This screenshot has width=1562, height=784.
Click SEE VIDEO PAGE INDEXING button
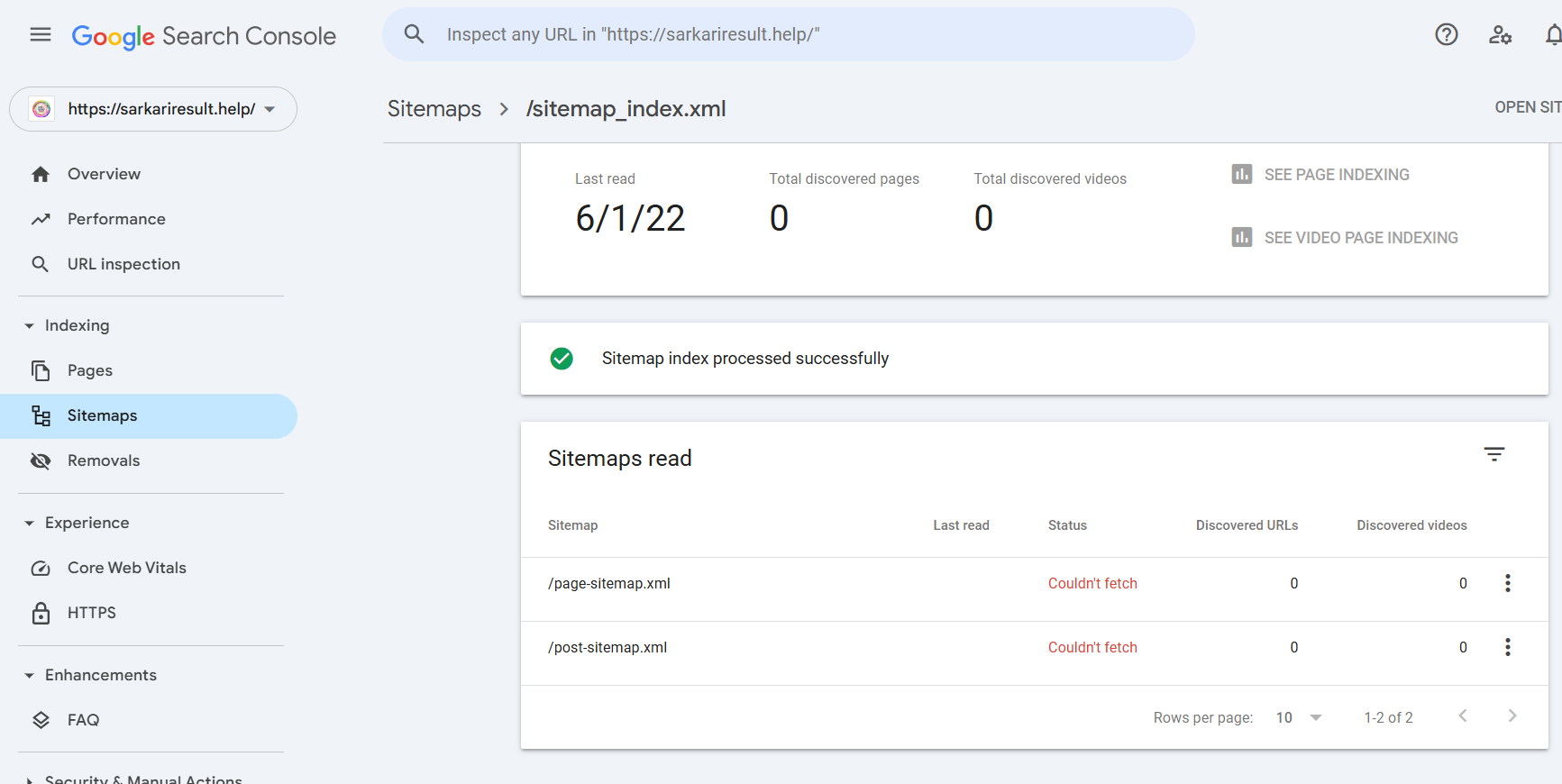click(x=1360, y=238)
